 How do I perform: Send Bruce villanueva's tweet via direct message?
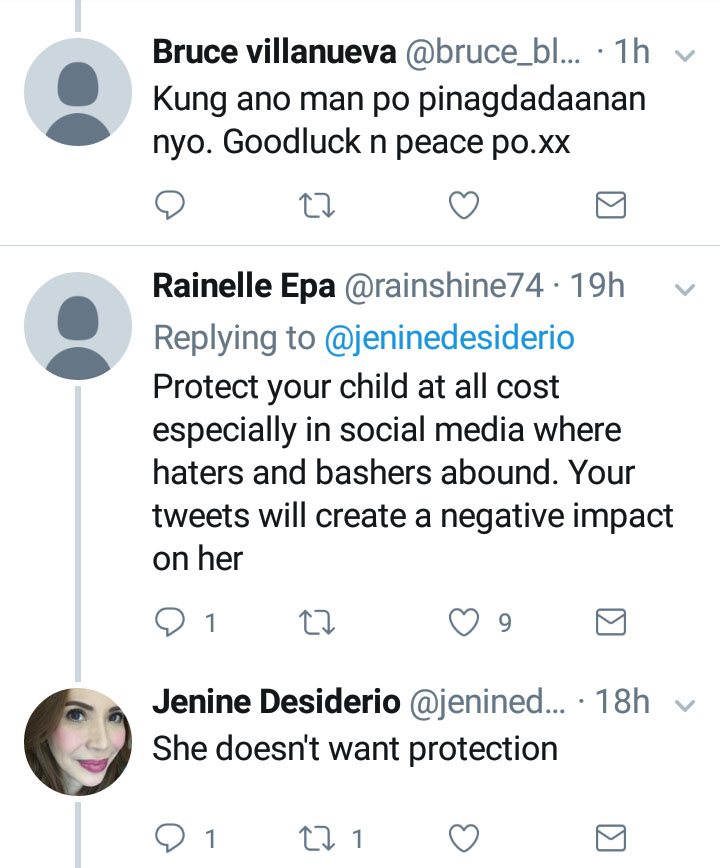tap(610, 205)
